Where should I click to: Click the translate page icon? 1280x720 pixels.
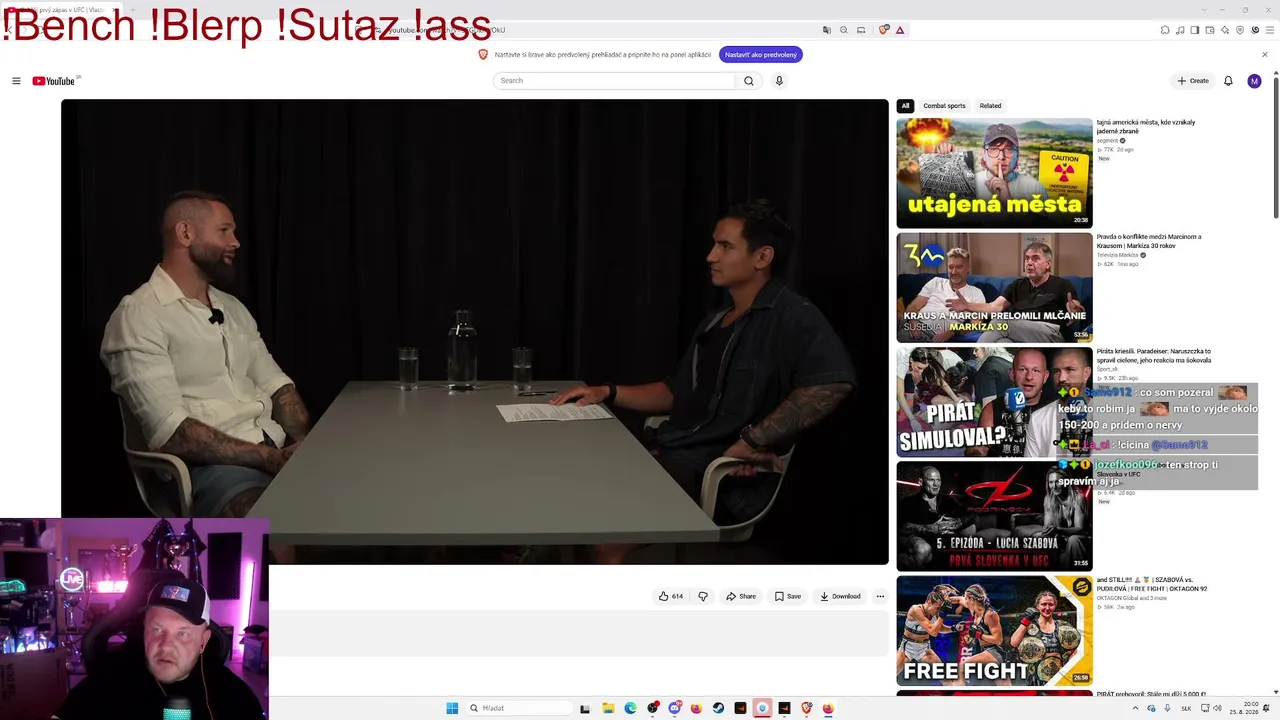827,30
